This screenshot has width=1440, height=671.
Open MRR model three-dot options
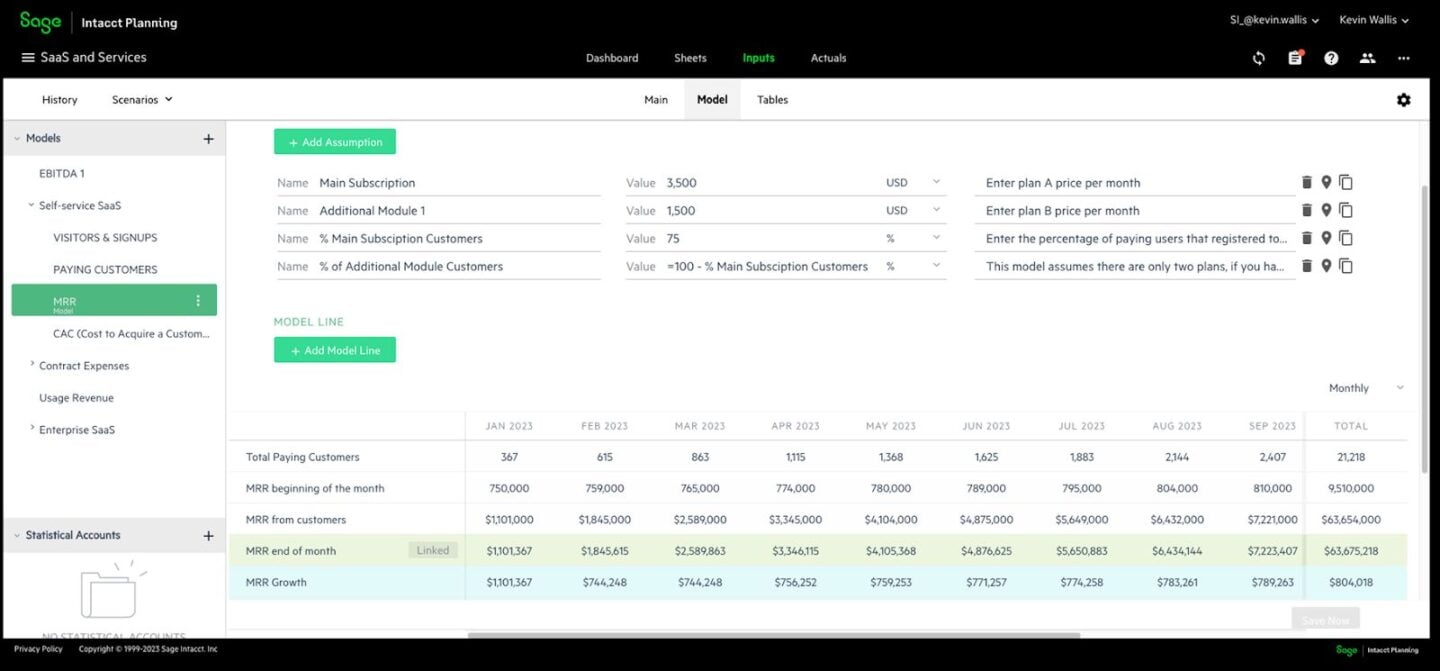point(198,301)
